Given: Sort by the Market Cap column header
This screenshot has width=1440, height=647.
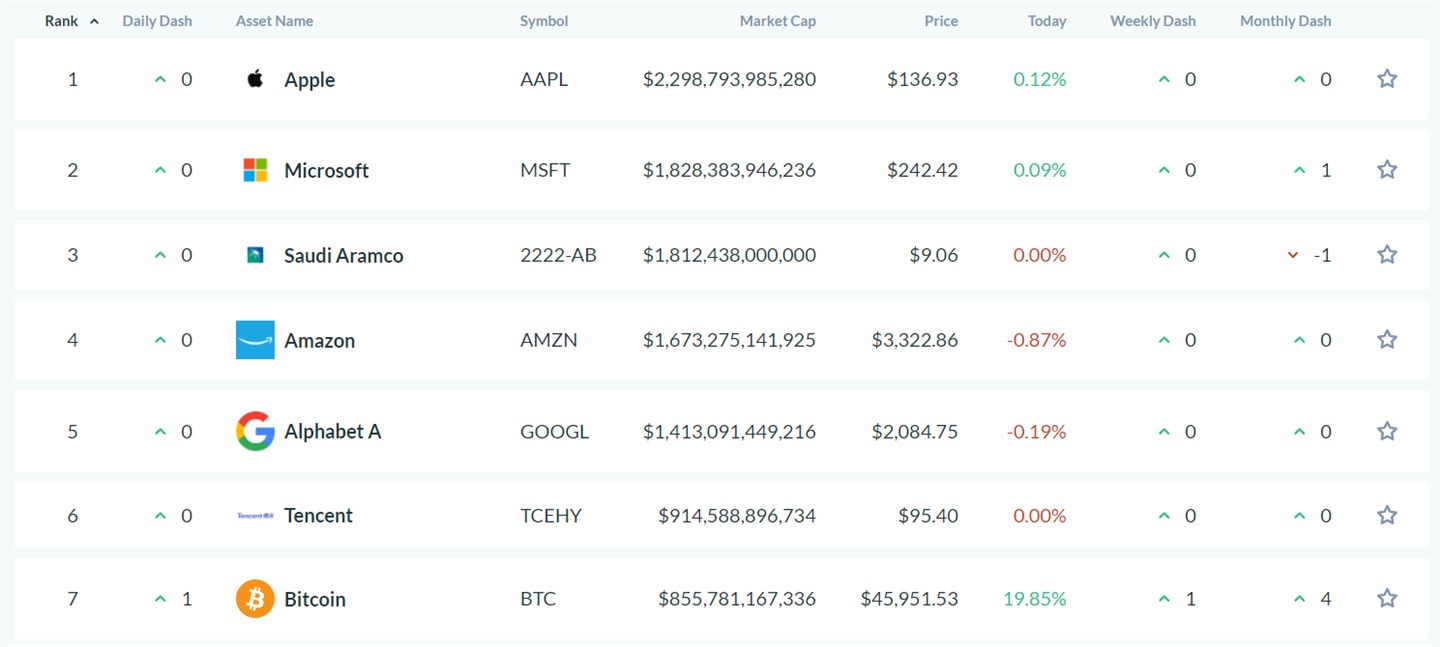Looking at the screenshot, I should tap(777, 21).
